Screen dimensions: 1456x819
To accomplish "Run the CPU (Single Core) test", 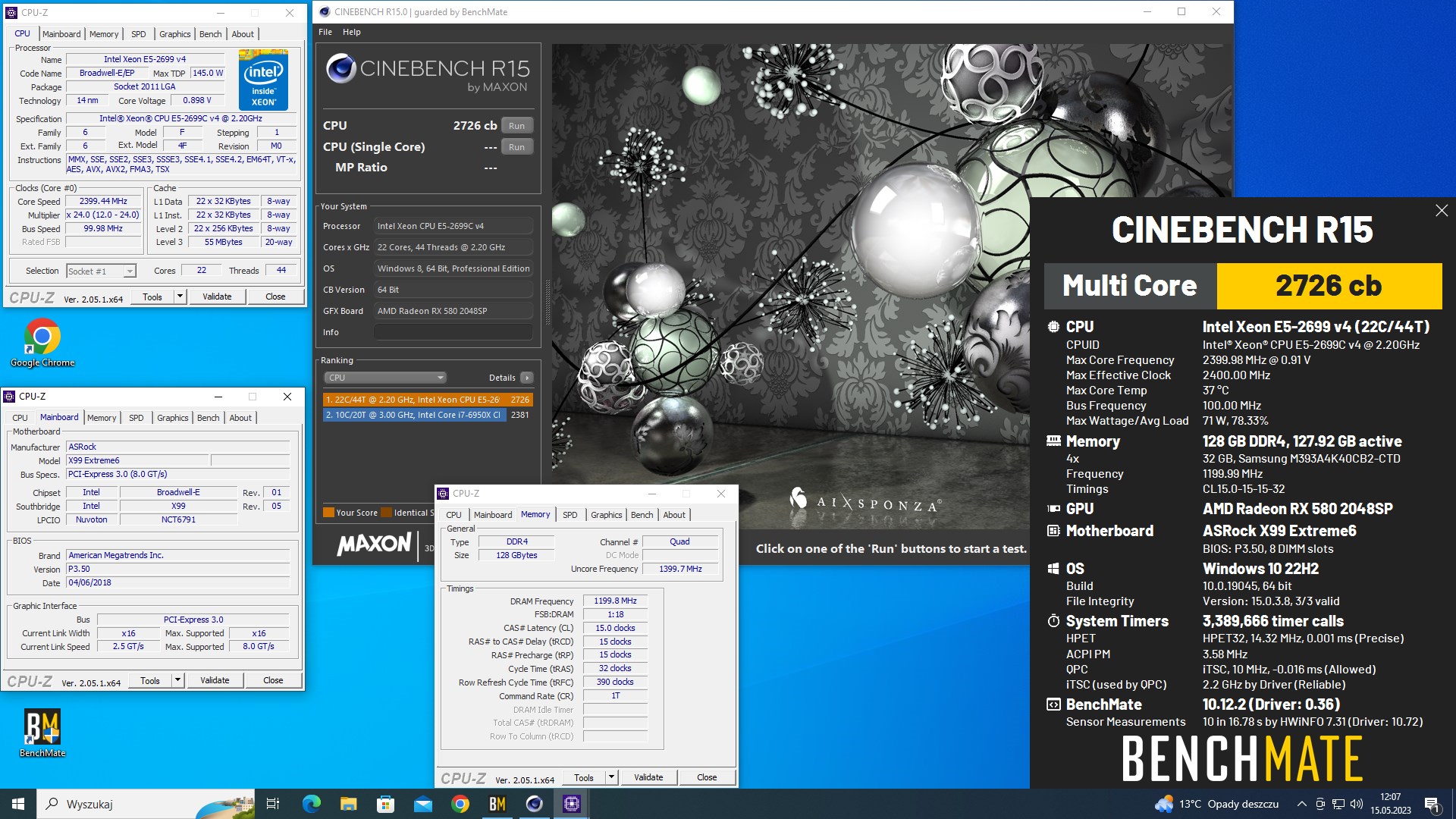I will (x=516, y=147).
